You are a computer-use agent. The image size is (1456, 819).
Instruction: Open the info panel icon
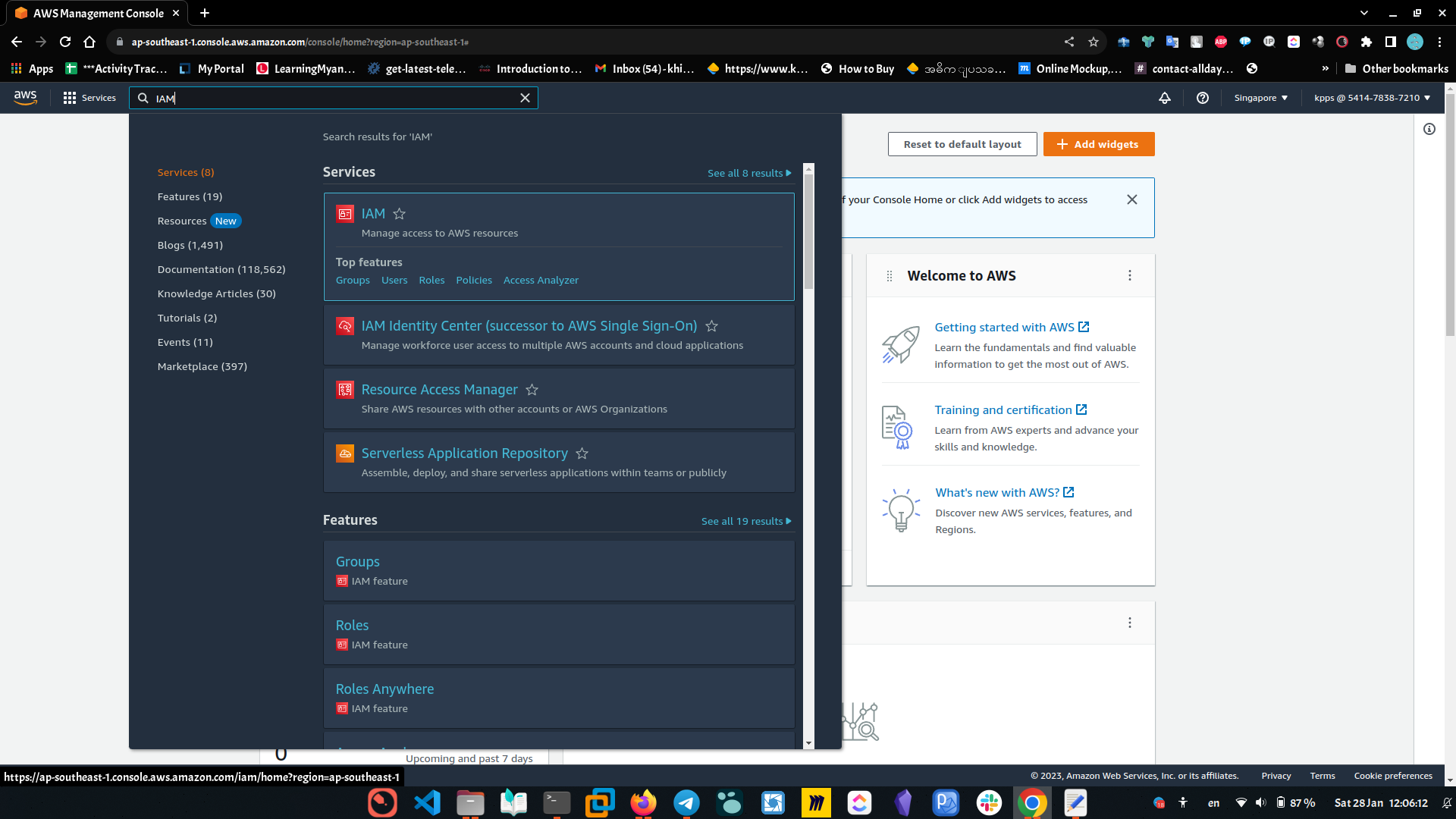pos(1429,129)
